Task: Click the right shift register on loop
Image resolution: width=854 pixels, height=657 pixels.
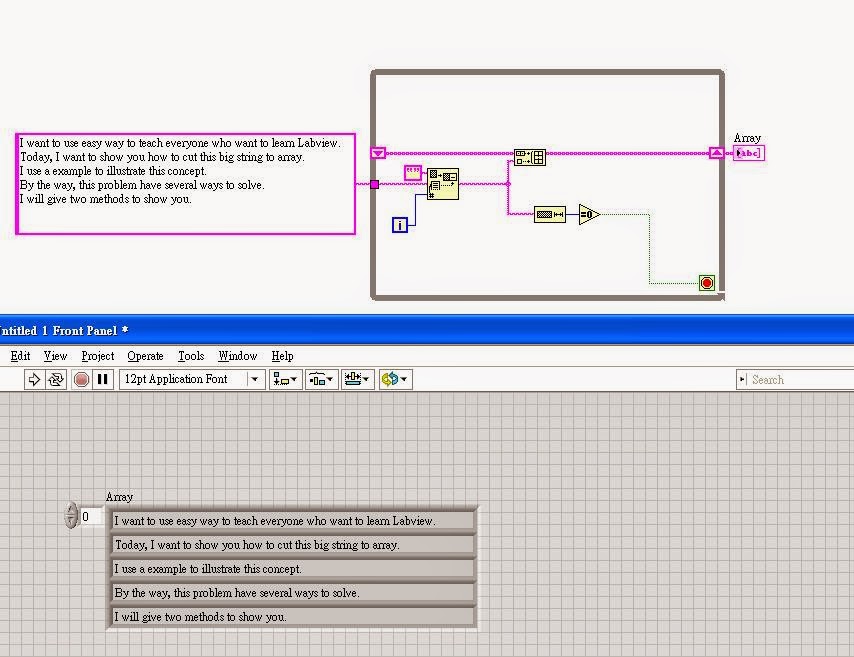Action: (x=717, y=153)
